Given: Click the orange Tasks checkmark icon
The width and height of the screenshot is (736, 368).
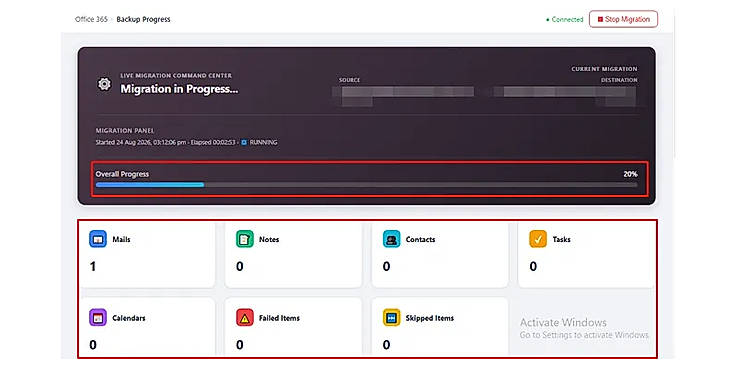Looking at the screenshot, I should pyautogui.click(x=538, y=239).
